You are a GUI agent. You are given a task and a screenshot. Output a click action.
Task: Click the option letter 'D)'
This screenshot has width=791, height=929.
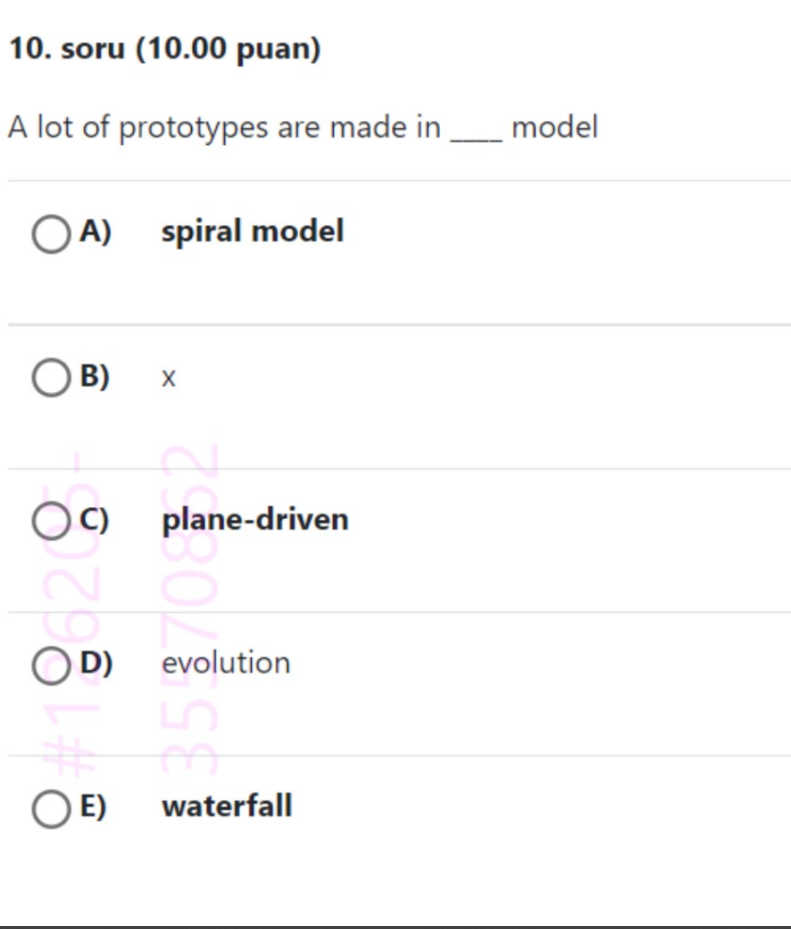click(x=92, y=662)
